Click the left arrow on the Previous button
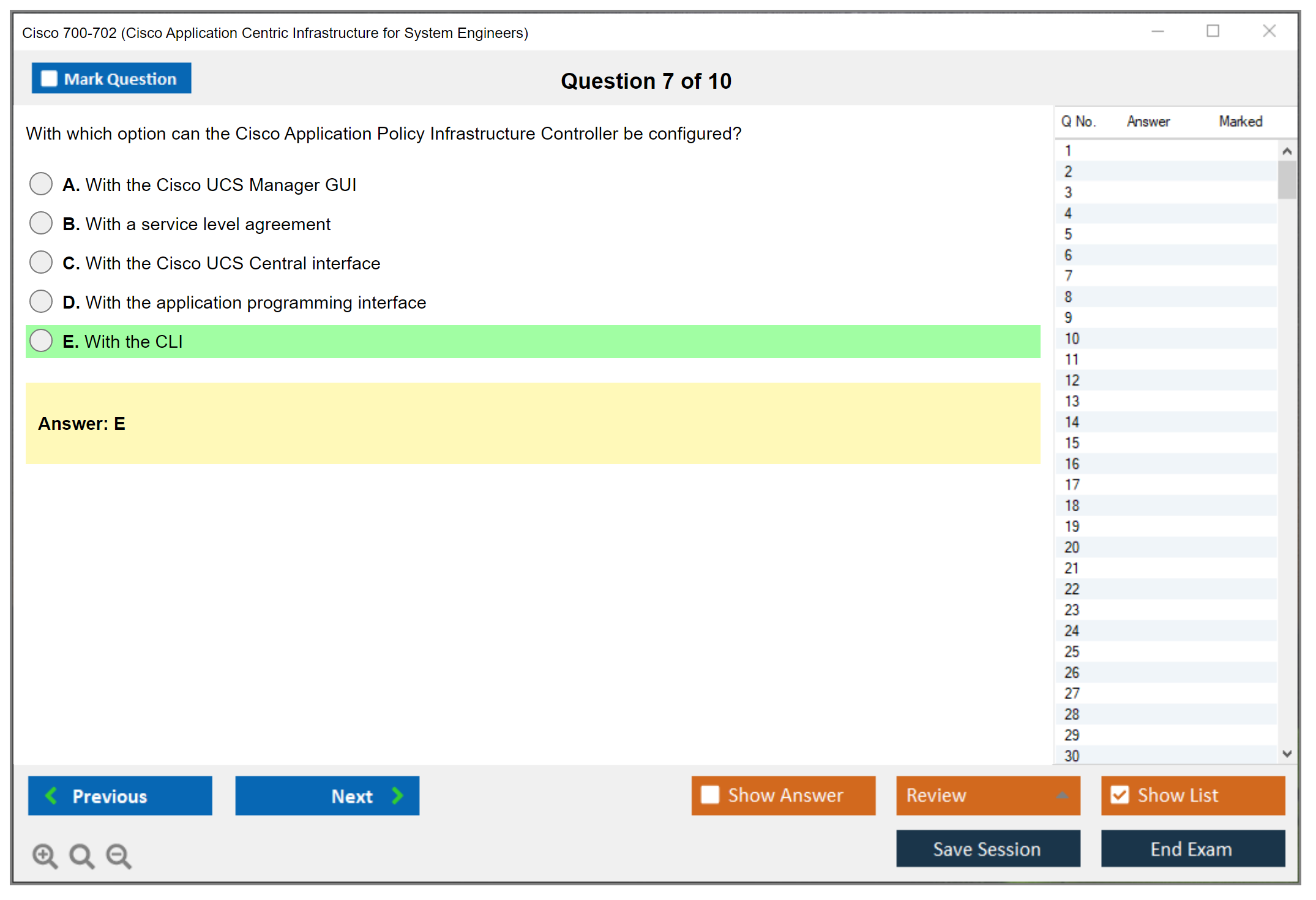 pyautogui.click(x=51, y=796)
